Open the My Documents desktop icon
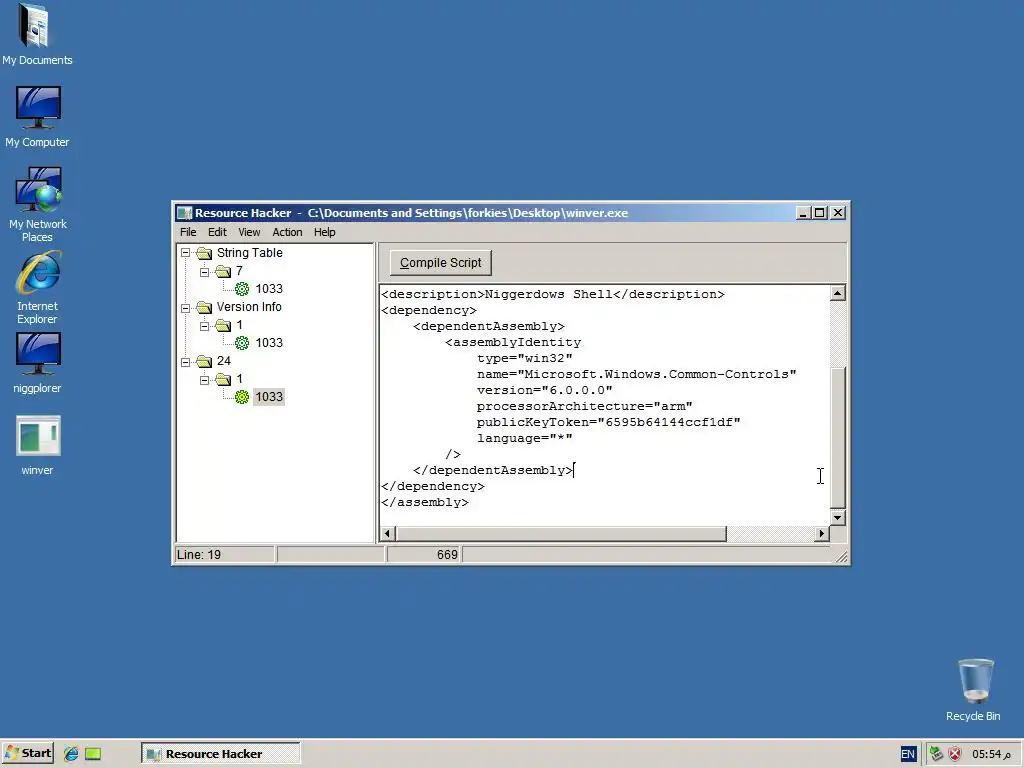The image size is (1024, 768). (37, 34)
